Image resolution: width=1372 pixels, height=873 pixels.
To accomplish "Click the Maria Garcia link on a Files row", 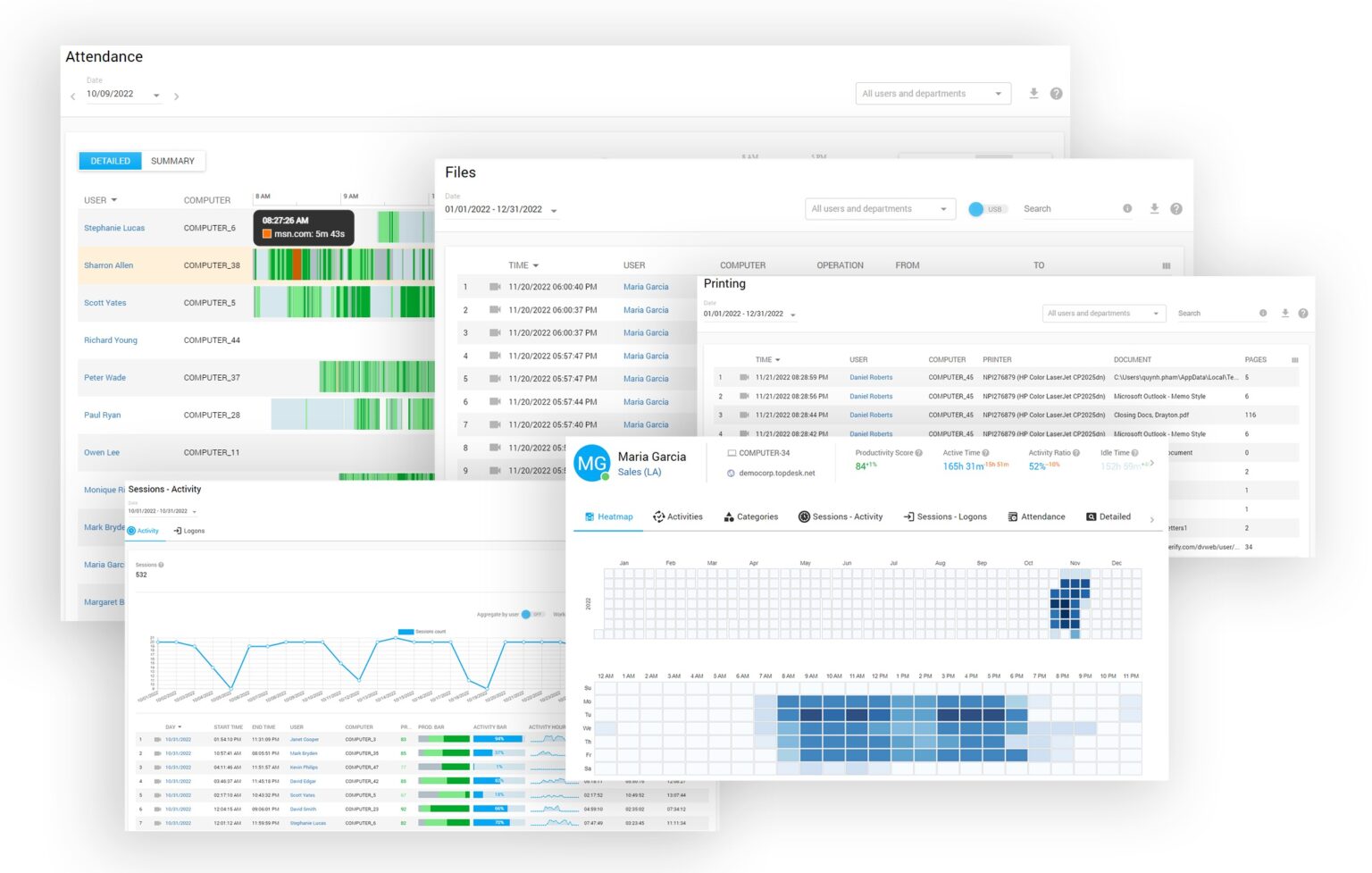I will click(646, 286).
